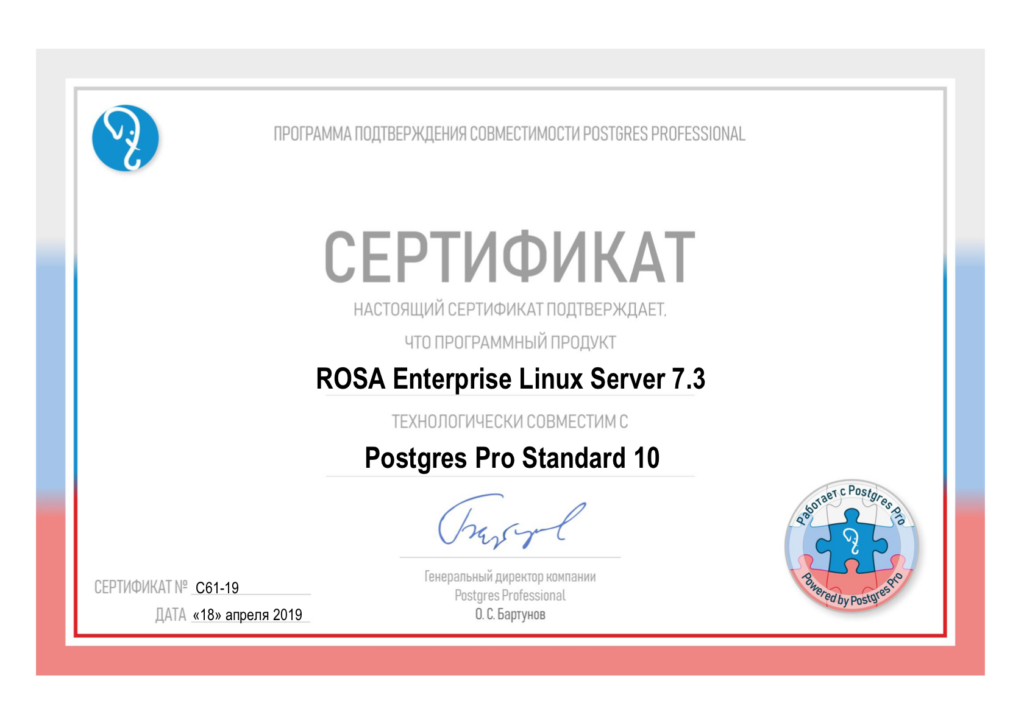Click the round 'Powered by Postgres Pro' puzzle badge
1024x720 pixels.
852,546
